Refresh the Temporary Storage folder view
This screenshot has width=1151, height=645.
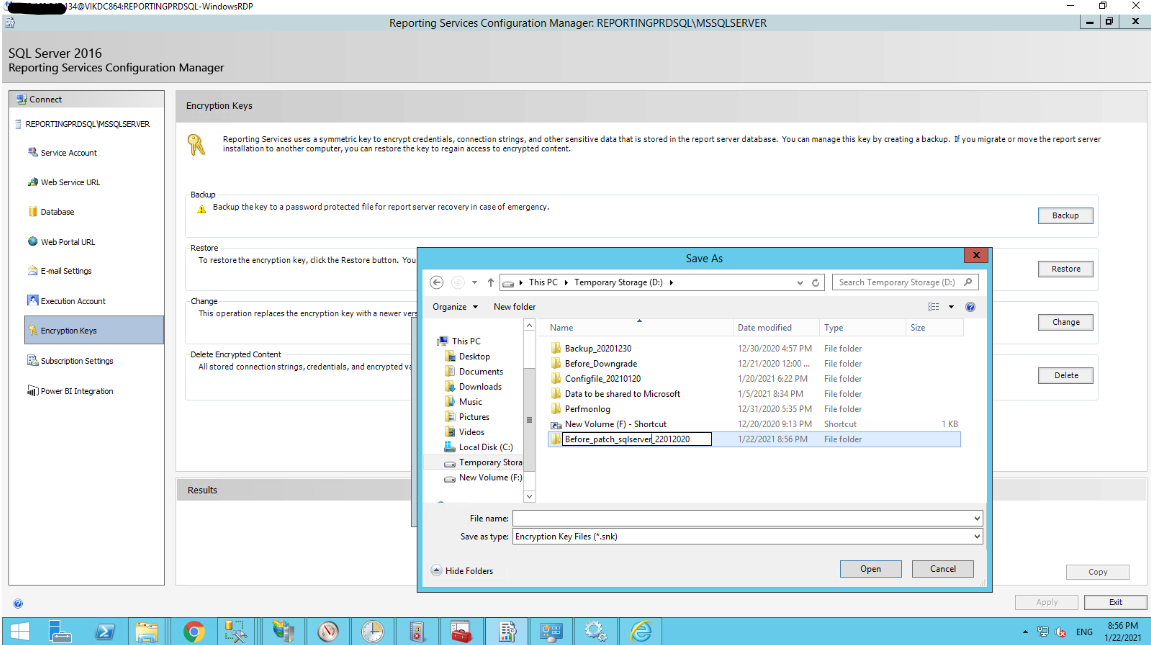tap(816, 283)
